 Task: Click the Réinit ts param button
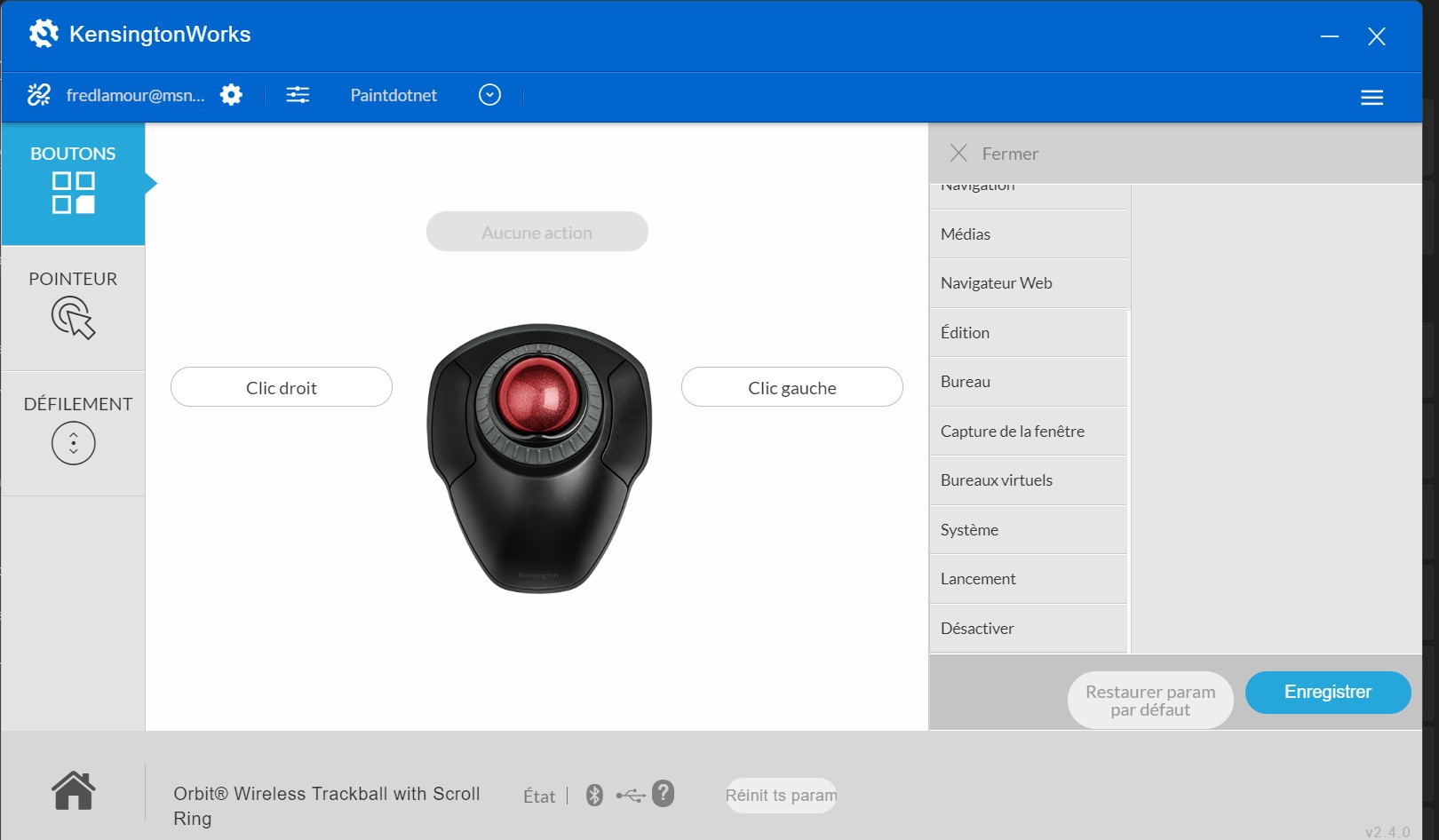tap(781, 796)
